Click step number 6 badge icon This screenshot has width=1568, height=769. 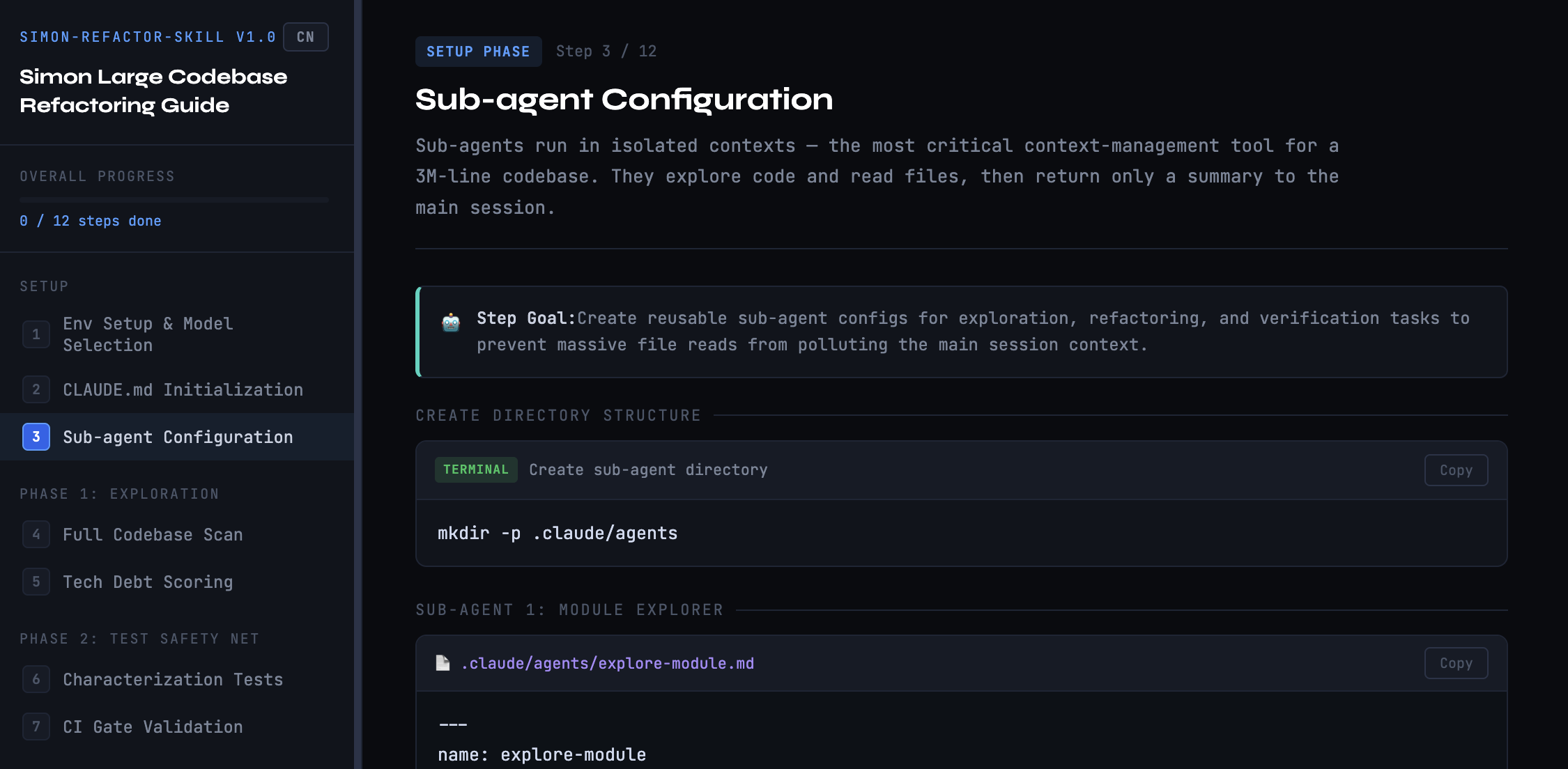(36, 679)
